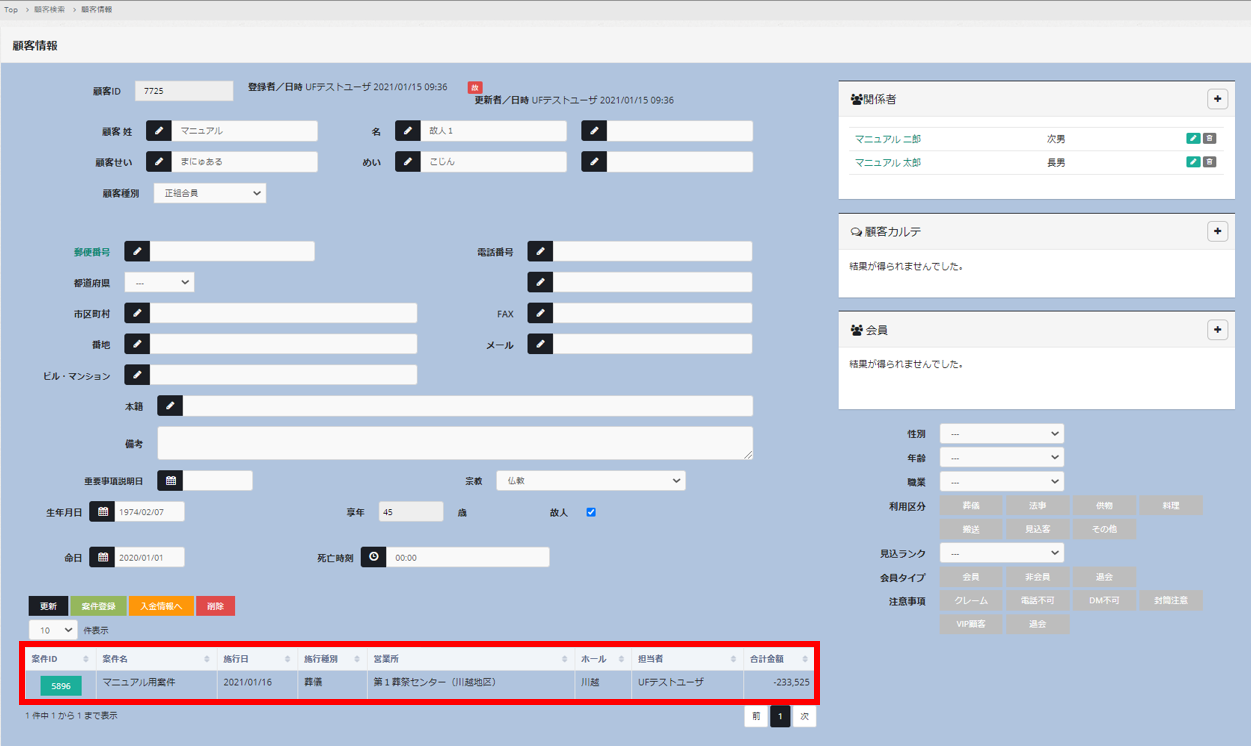Click edit pencil for マニュアル 二郎
The width and height of the screenshot is (1251, 746).
pos(1193,139)
